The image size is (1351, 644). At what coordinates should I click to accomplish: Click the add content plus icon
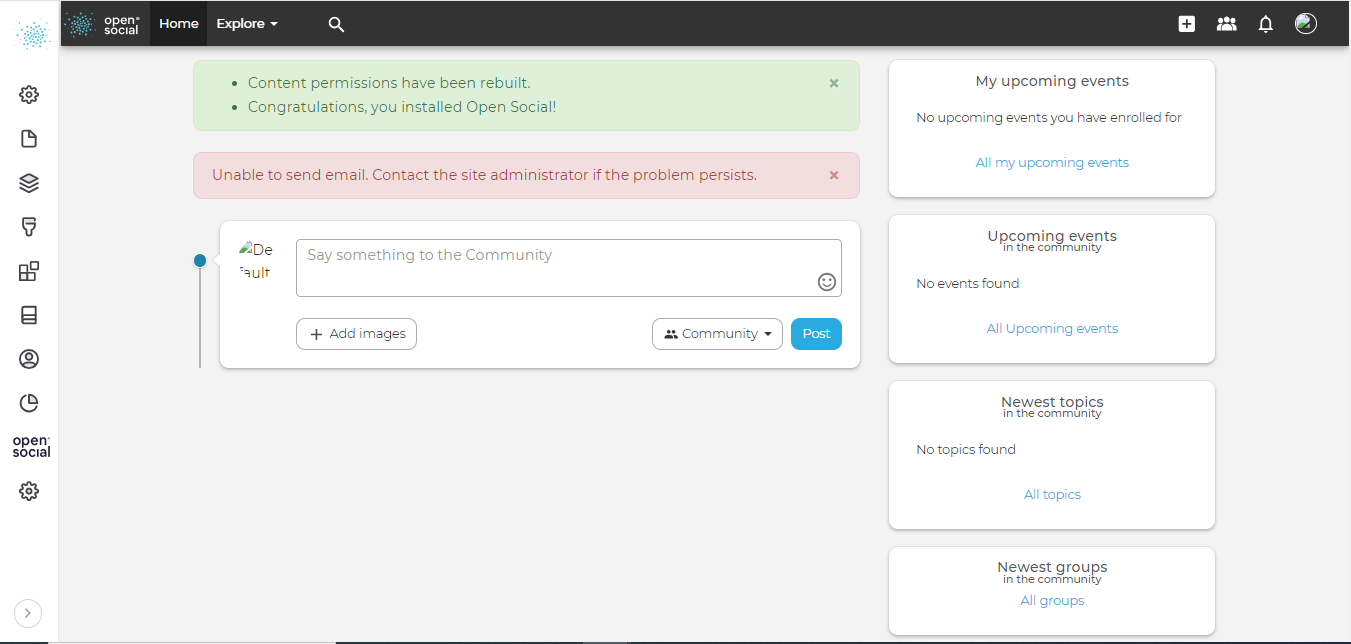1186,23
